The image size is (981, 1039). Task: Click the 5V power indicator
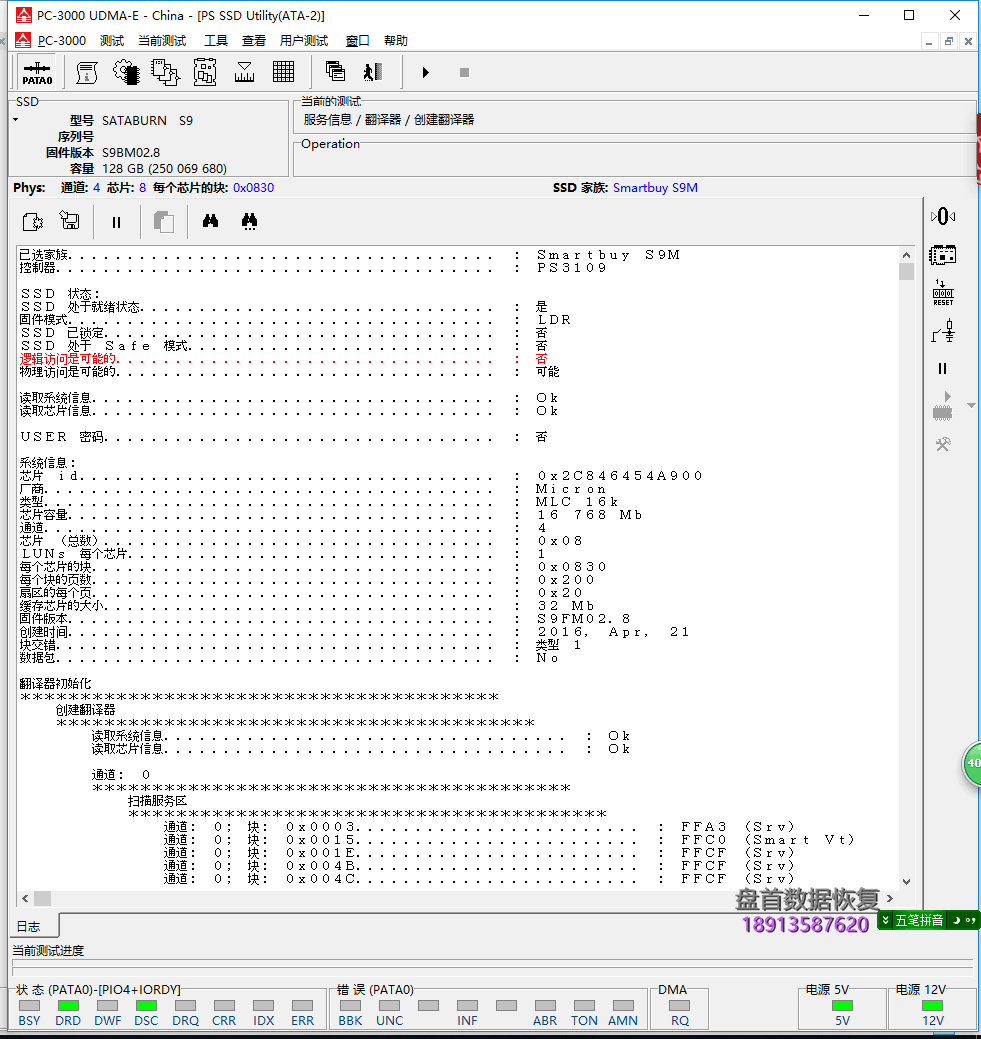[842, 1005]
